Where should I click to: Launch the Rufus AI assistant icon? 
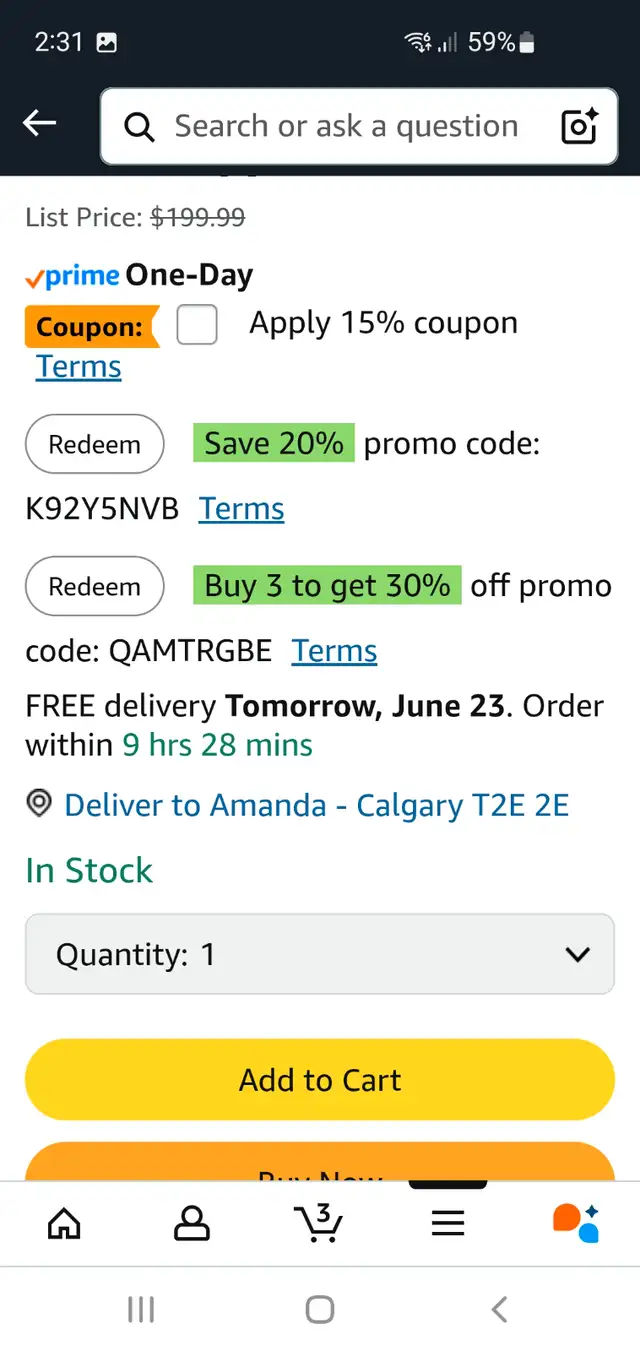point(576,1222)
